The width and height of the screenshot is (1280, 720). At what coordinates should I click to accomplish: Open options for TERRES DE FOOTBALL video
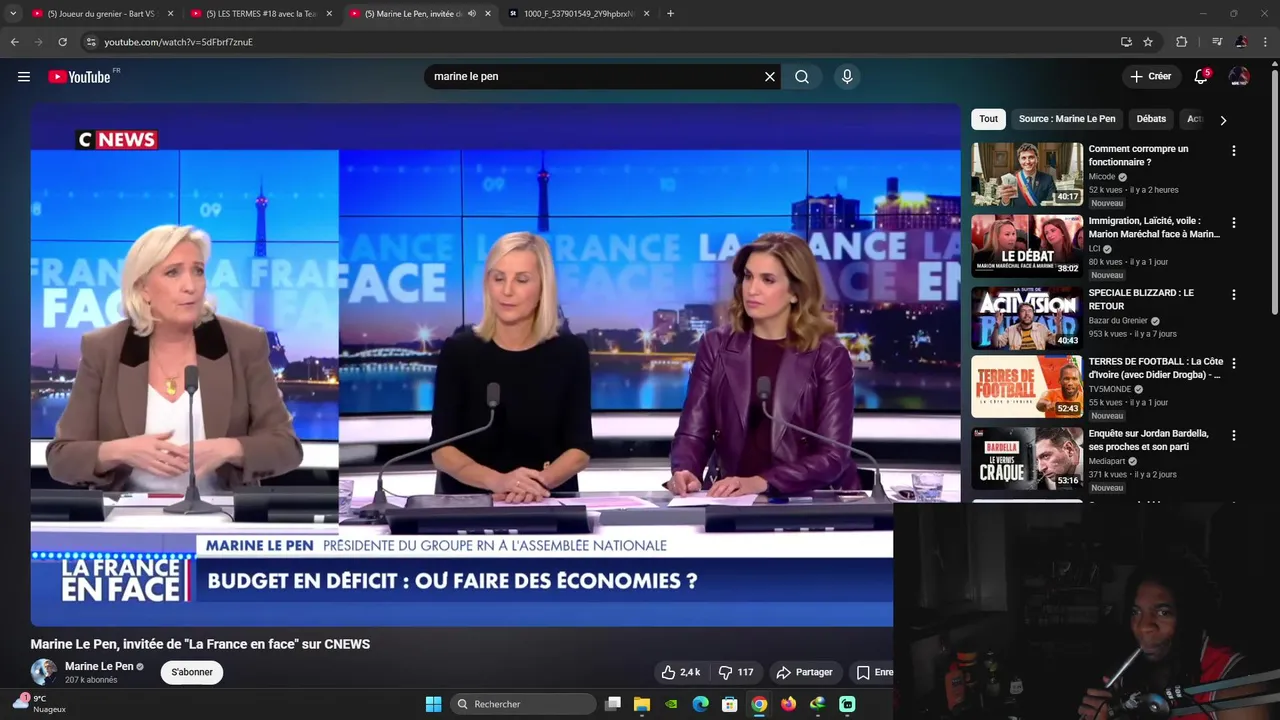tap(1233, 363)
